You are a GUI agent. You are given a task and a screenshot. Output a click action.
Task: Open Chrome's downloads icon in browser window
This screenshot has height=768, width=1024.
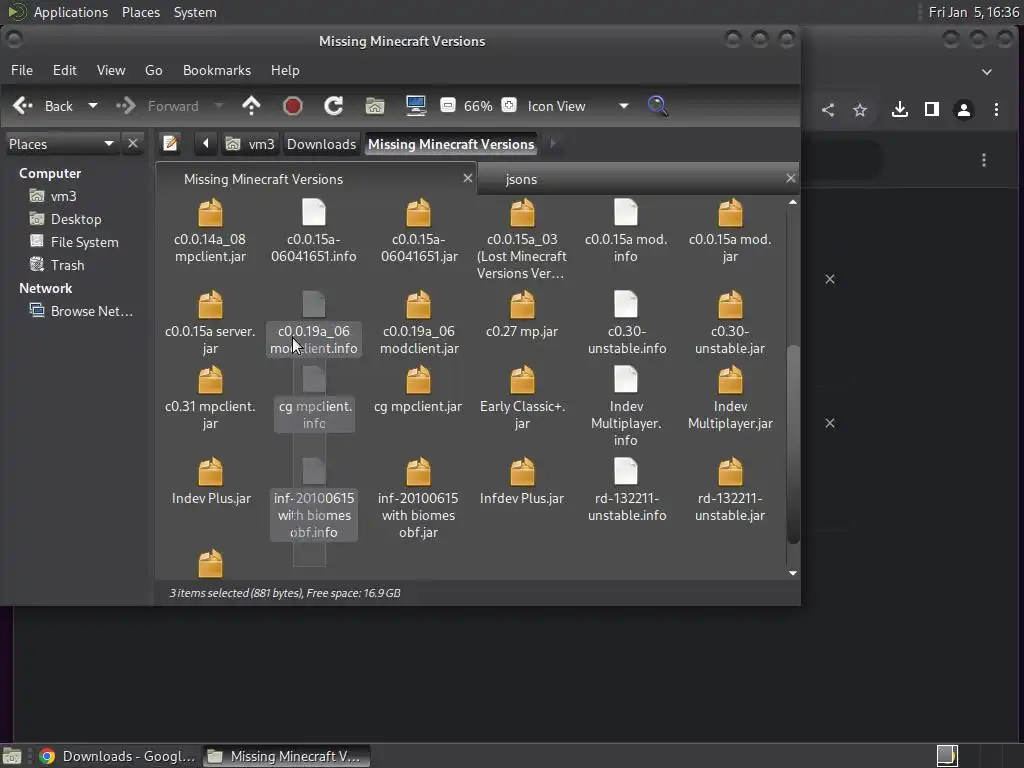click(x=899, y=110)
